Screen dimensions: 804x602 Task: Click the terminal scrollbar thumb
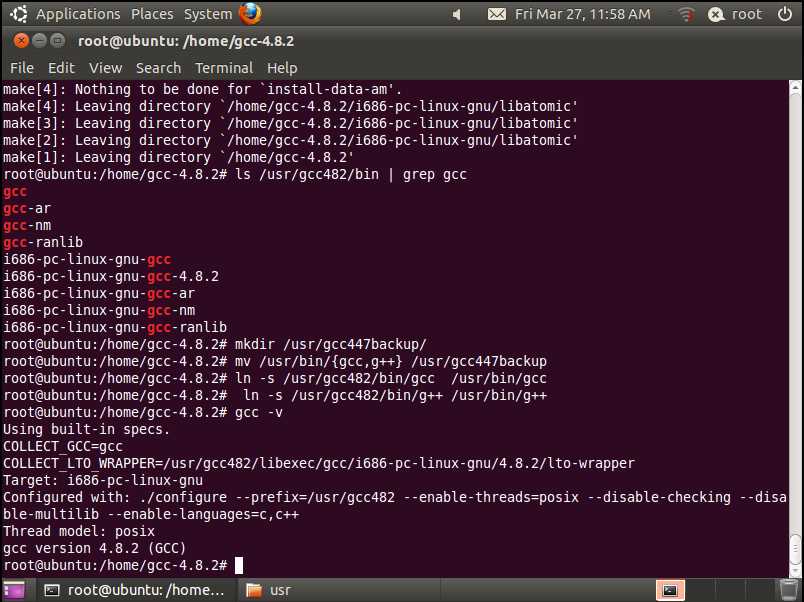pos(795,549)
